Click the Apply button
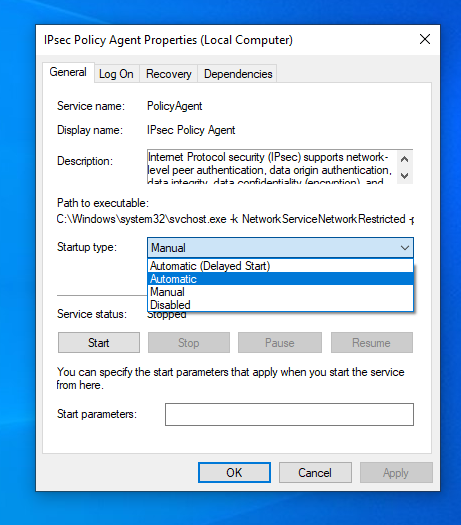Viewport: 461px width, 525px height. [x=396, y=472]
